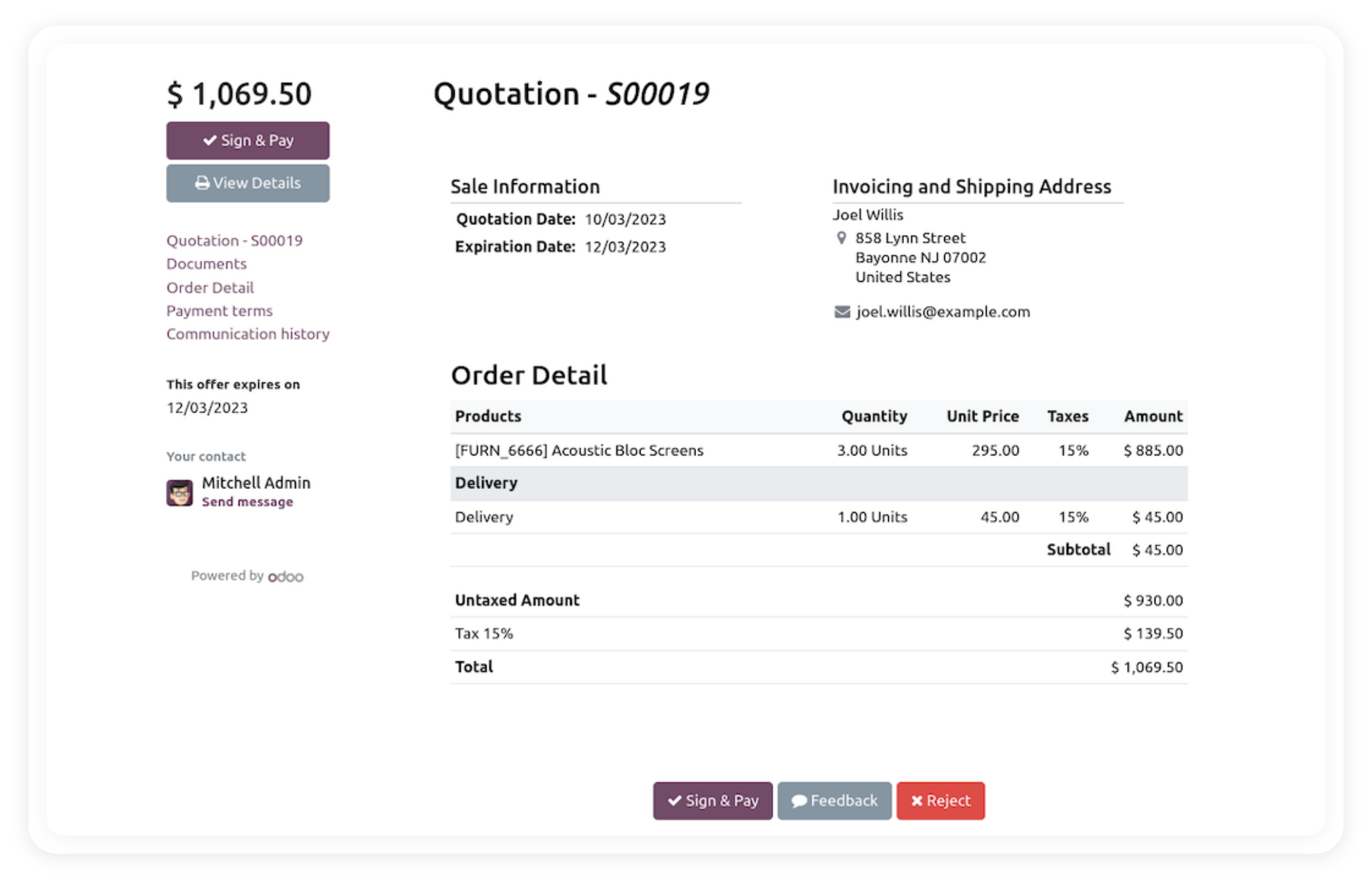The height and width of the screenshot is (885, 1372).
Task: Reject the quotation with the red button
Action: pos(940,801)
